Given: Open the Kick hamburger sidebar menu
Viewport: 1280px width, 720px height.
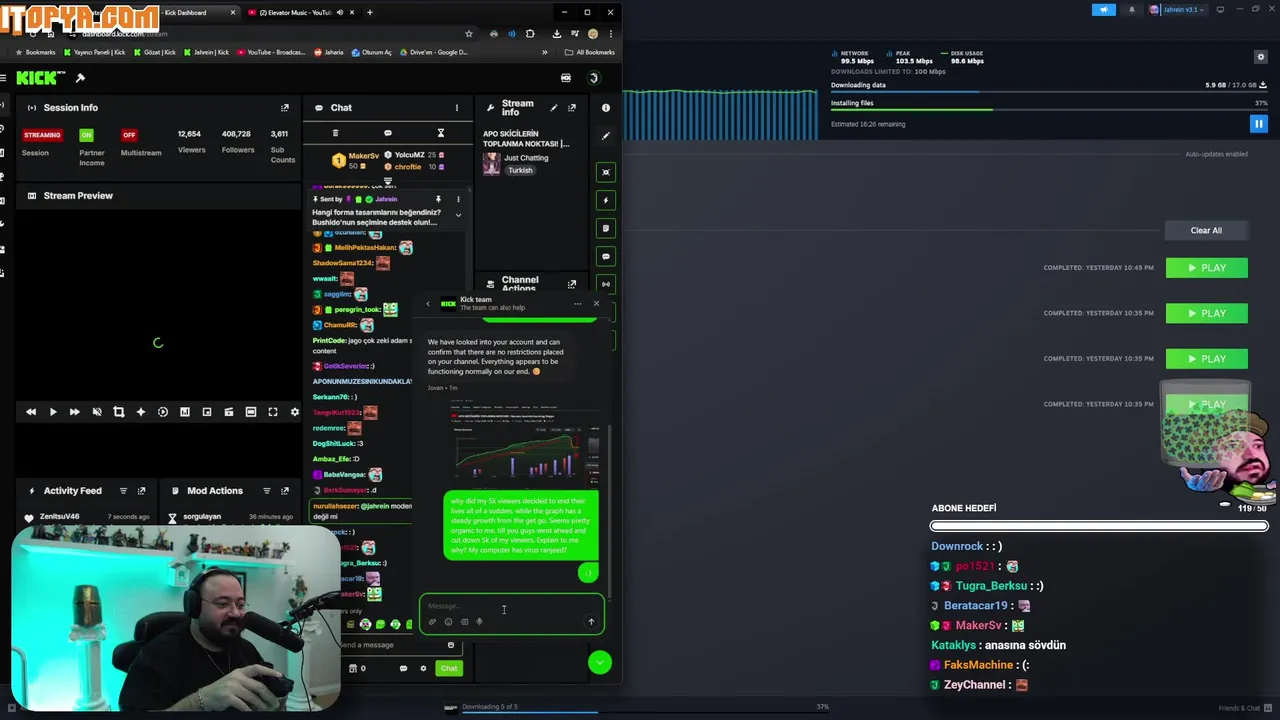Looking at the screenshot, I should click(x=4, y=78).
